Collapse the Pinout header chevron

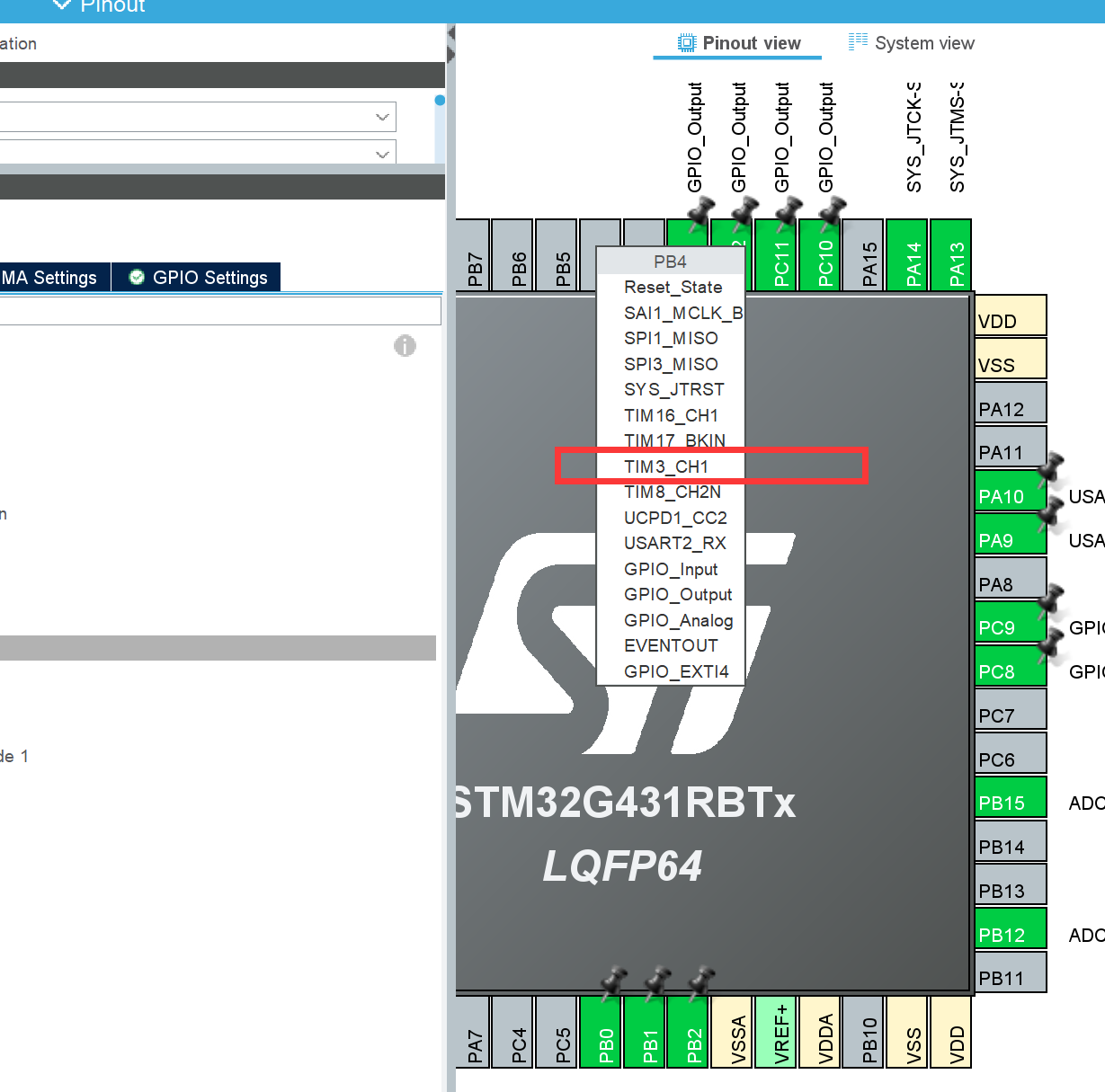pyautogui.click(x=61, y=5)
